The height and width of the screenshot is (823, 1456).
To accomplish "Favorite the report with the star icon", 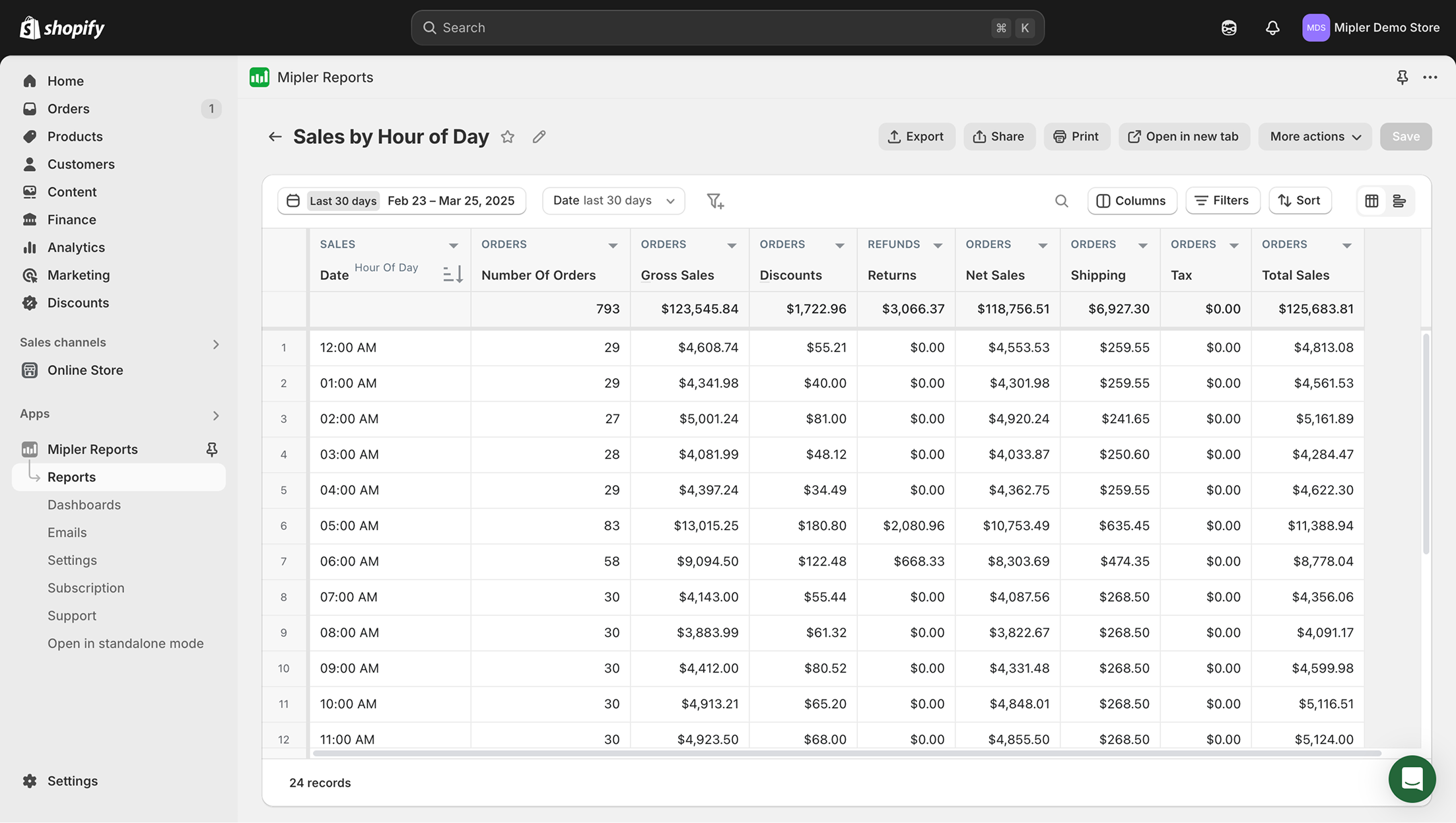I will click(x=507, y=137).
